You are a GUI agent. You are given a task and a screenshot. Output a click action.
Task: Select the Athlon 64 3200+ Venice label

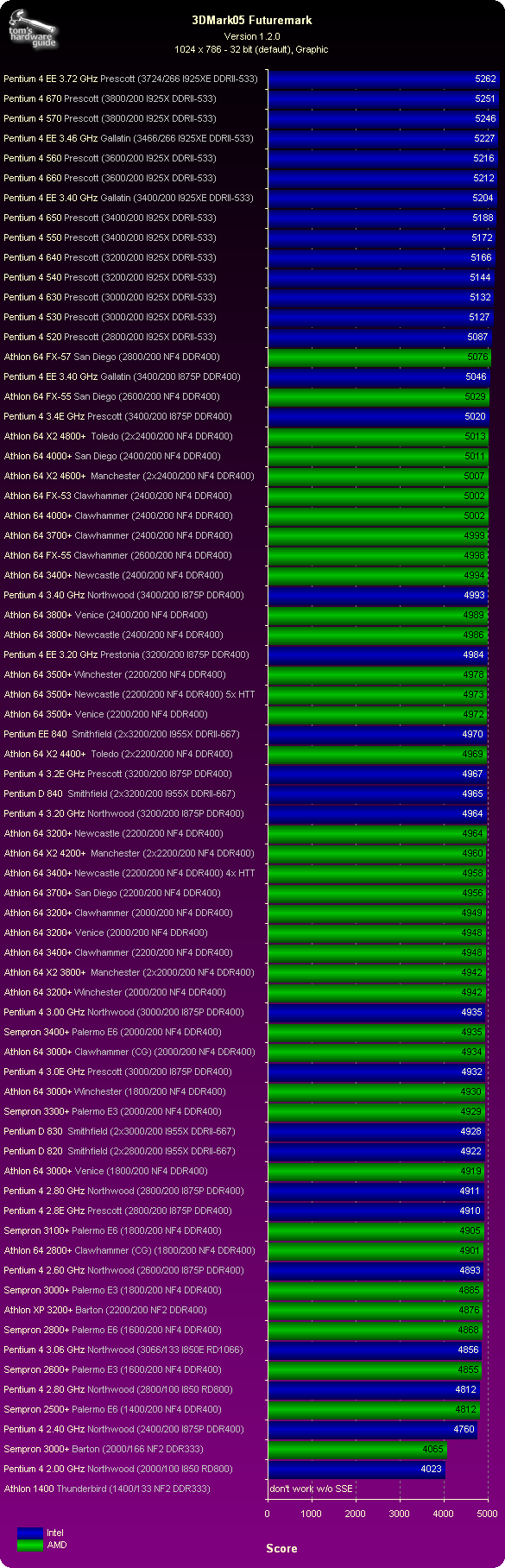[x=106, y=933]
